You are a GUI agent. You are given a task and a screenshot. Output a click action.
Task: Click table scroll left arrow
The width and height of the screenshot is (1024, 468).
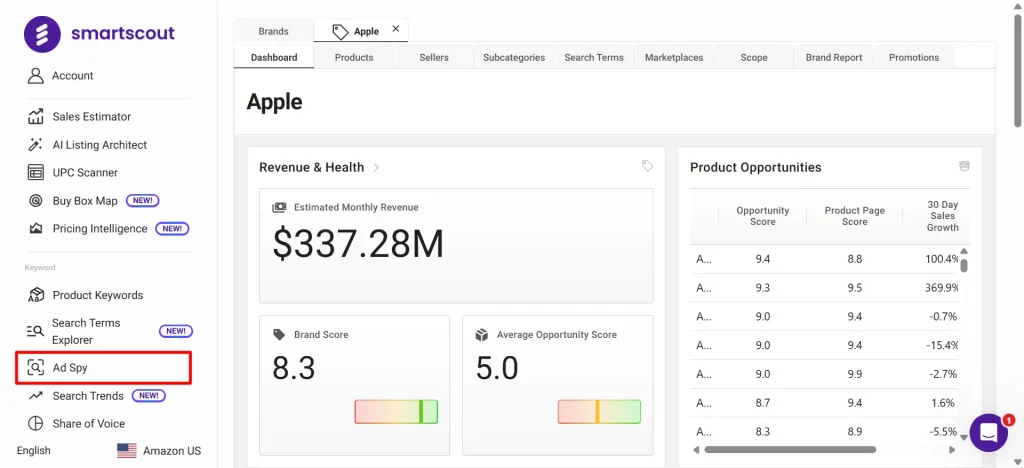(696, 450)
